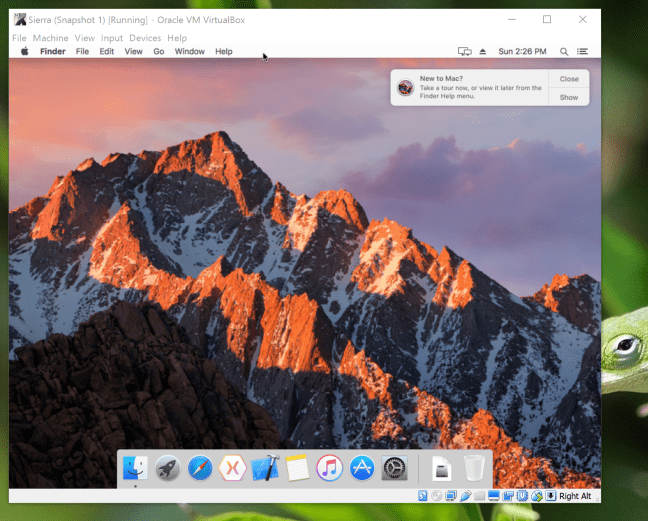Click Show on New to Mac notification
The image size is (648, 521).
coord(569,97)
